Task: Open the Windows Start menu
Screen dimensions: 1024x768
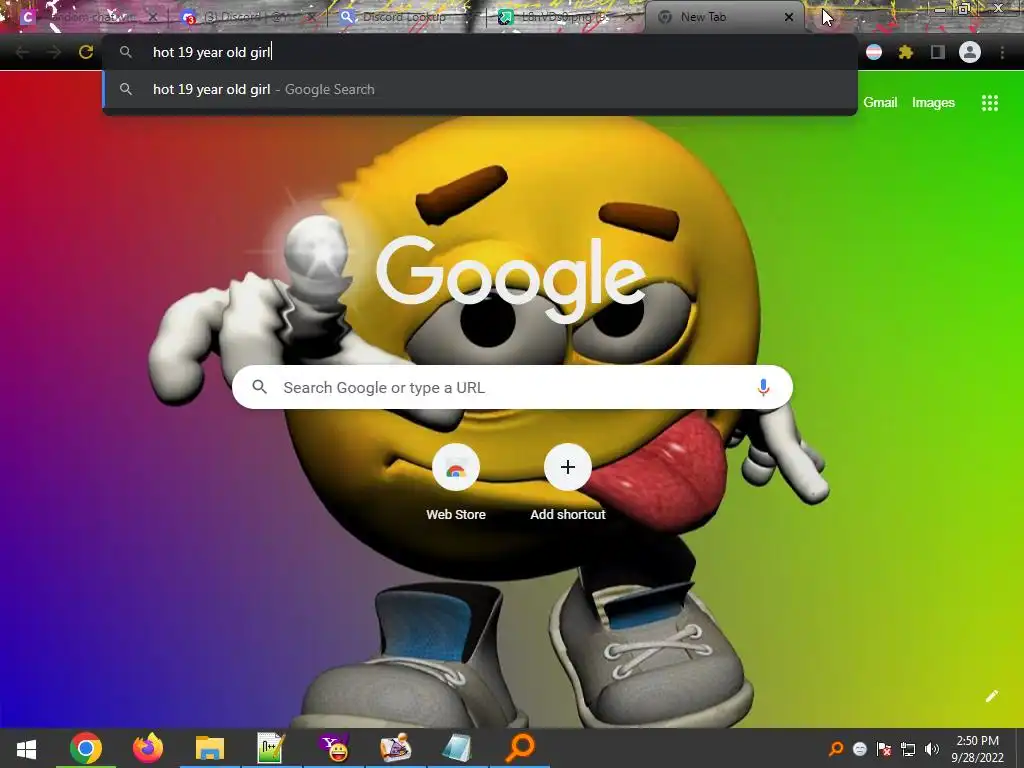Action: 27,748
